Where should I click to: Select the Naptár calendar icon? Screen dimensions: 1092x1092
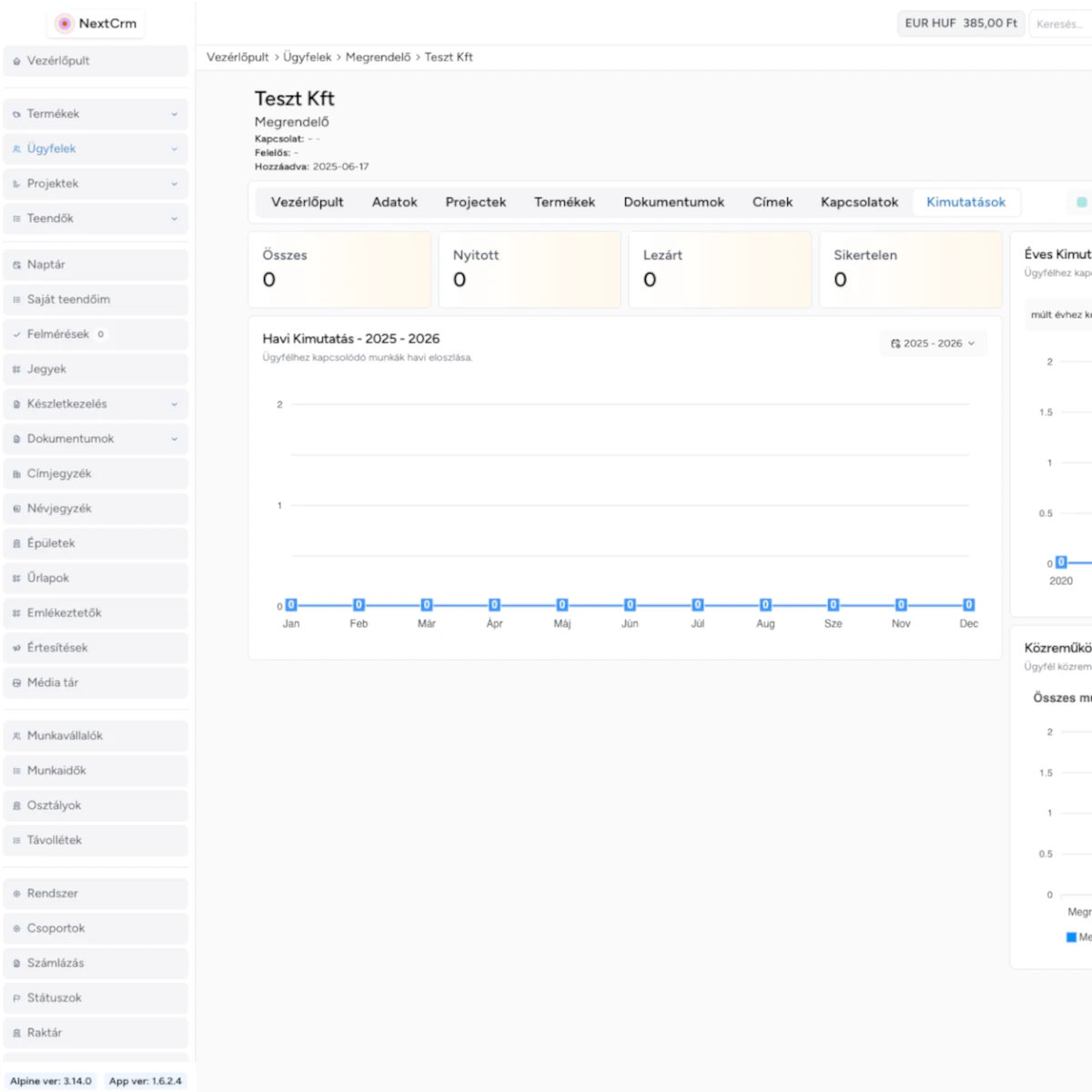tap(15, 264)
